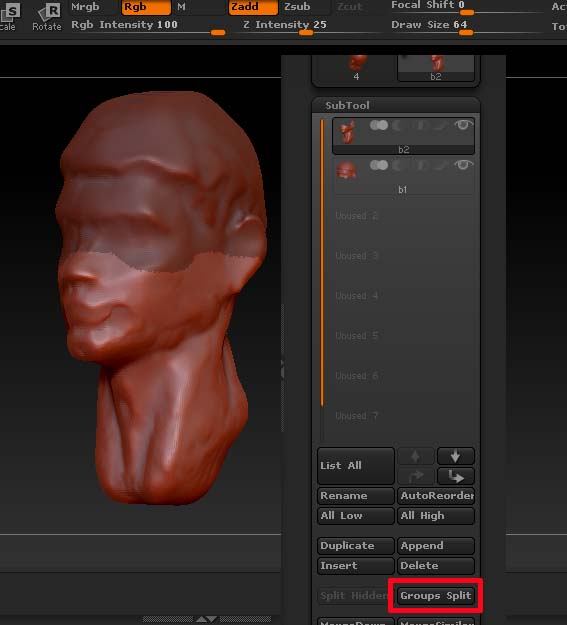567x625 pixels.
Task: Click the Groups Split button
Action: (436, 596)
